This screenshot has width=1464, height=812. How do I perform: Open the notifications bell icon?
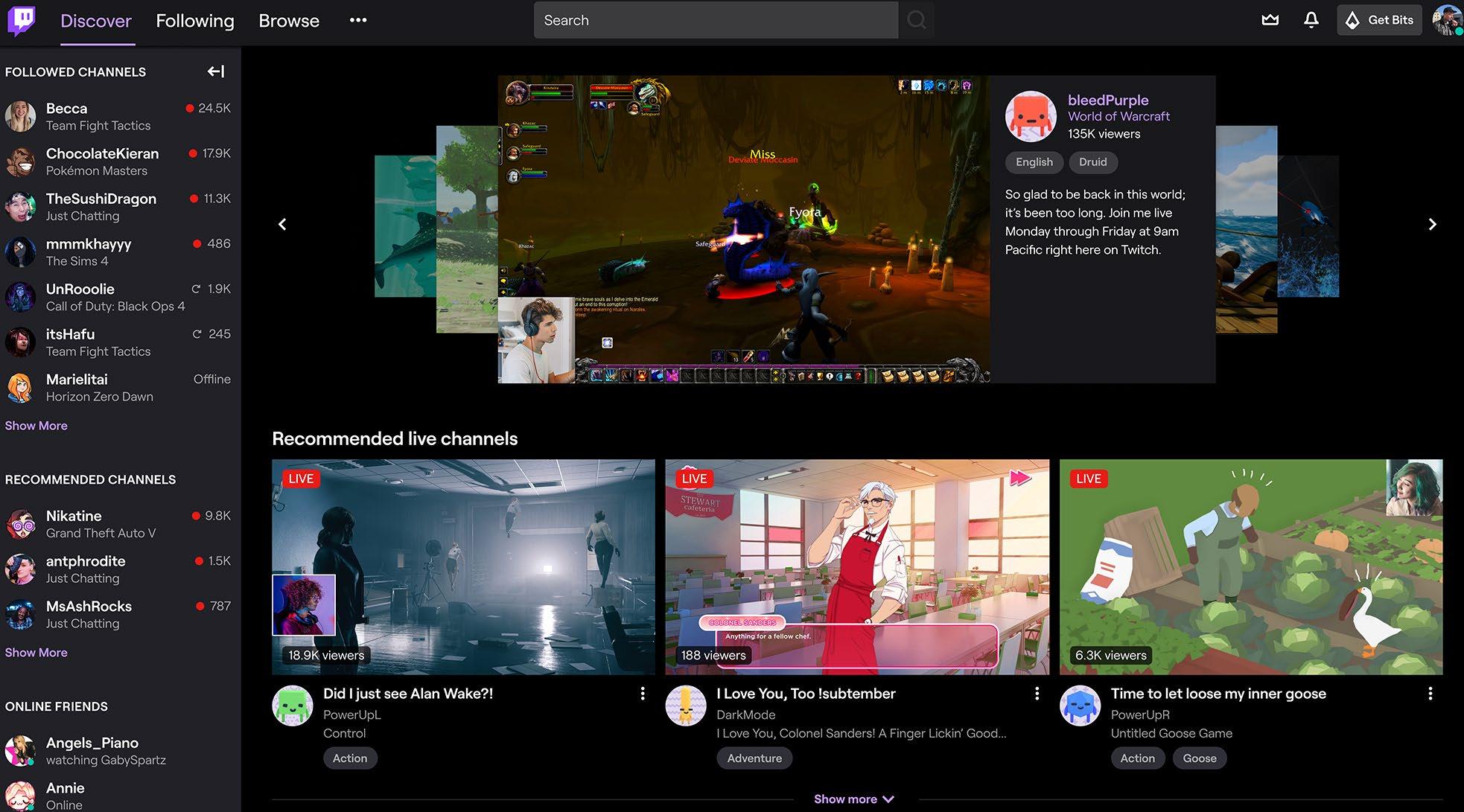[x=1311, y=20]
